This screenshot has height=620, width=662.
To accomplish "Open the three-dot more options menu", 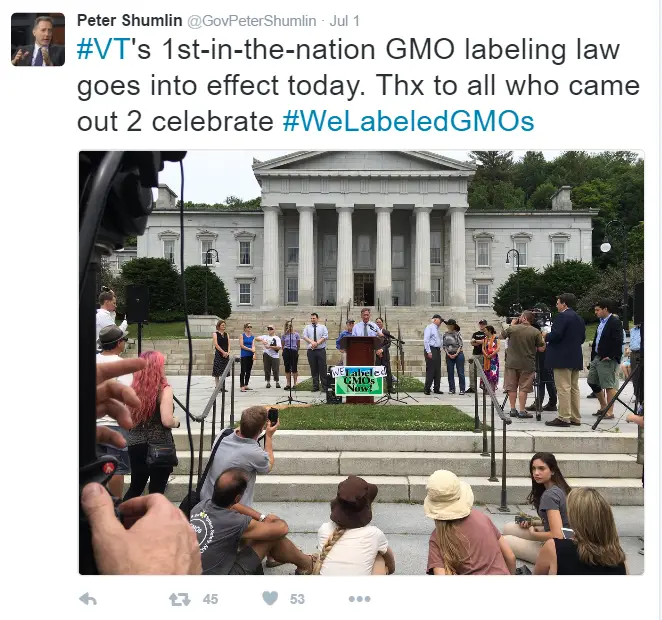I will [x=360, y=599].
